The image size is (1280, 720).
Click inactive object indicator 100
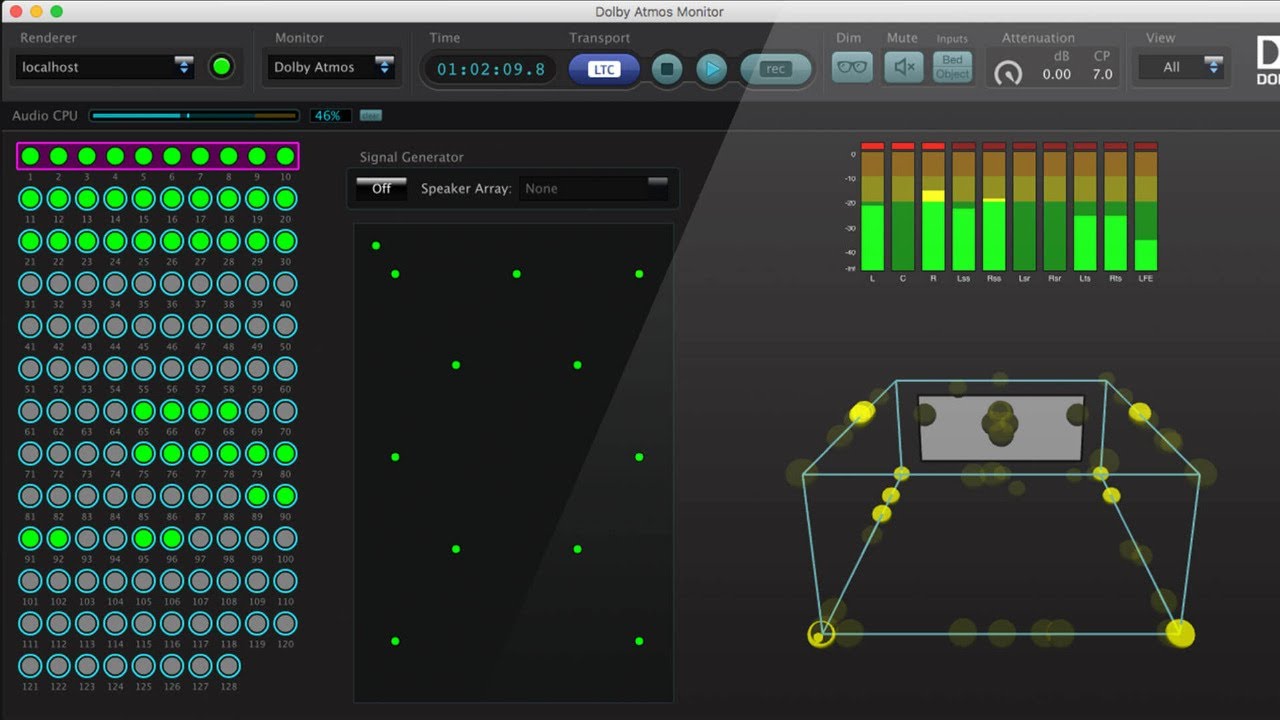pos(285,538)
